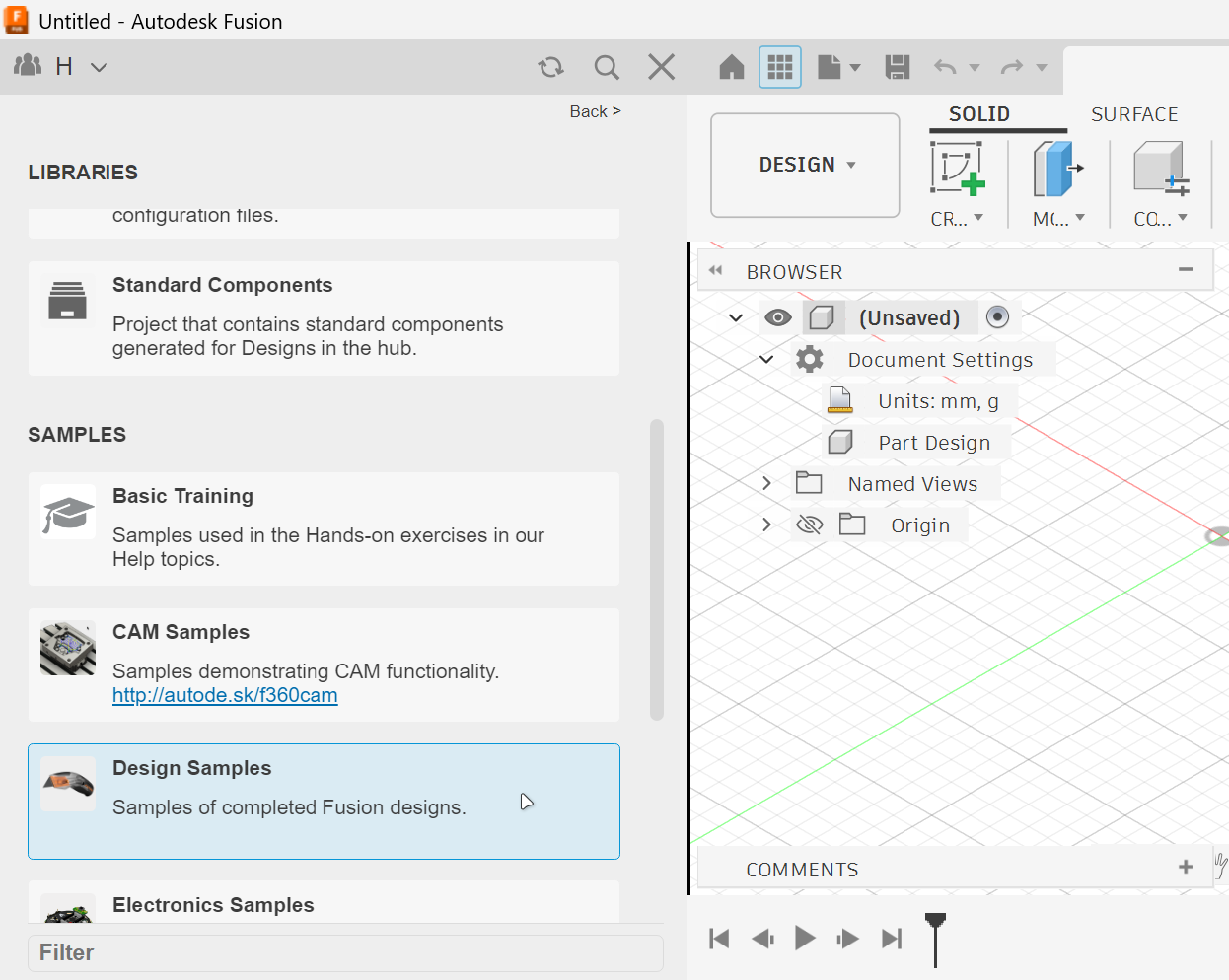Image resolution: width=1229 pixels, height=980 pixels.
Task: Click the Document Settings gear icon
Action: [x=810, y=359]
